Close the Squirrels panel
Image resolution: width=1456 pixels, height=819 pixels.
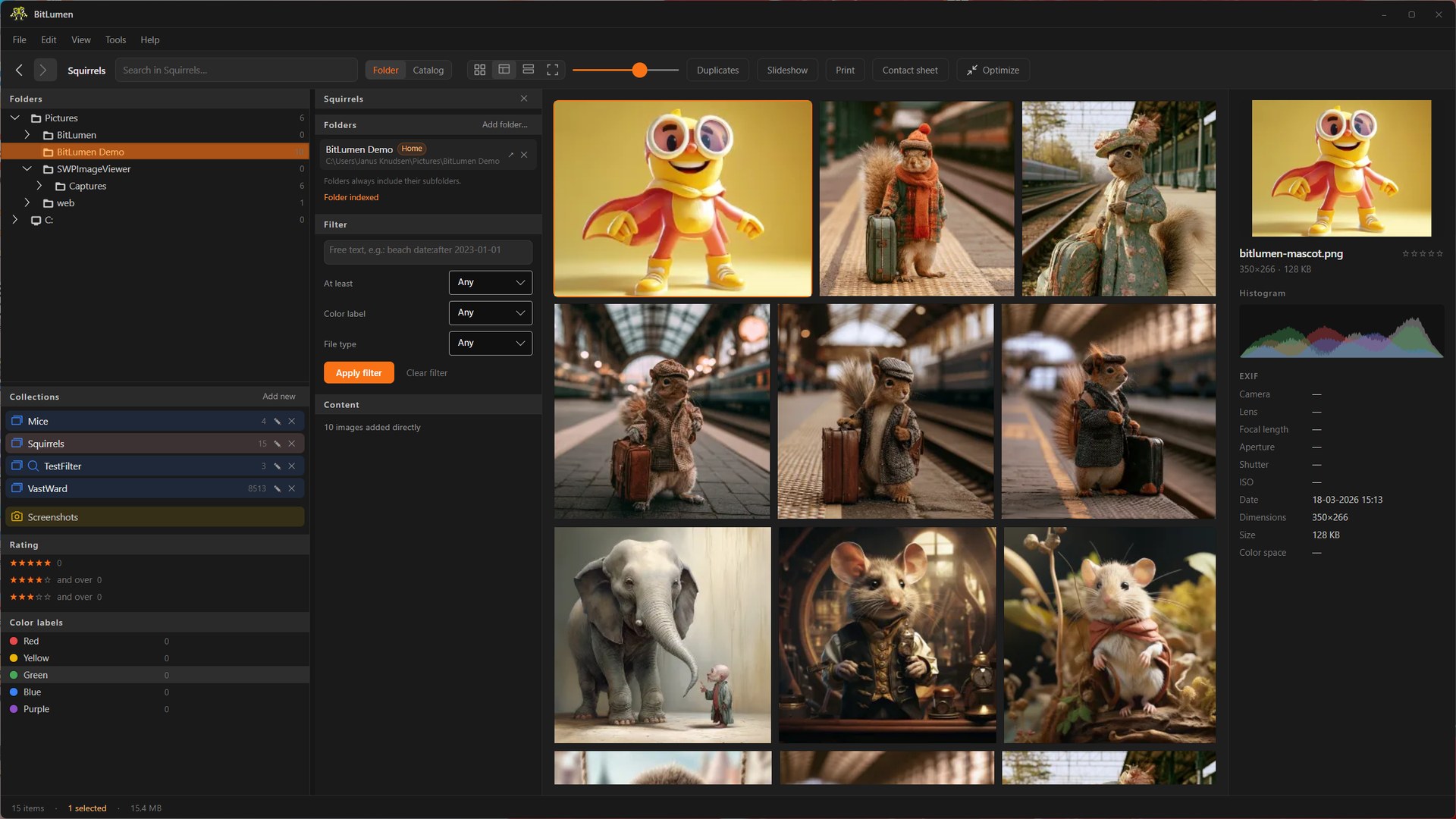click(x=524, y=99)
